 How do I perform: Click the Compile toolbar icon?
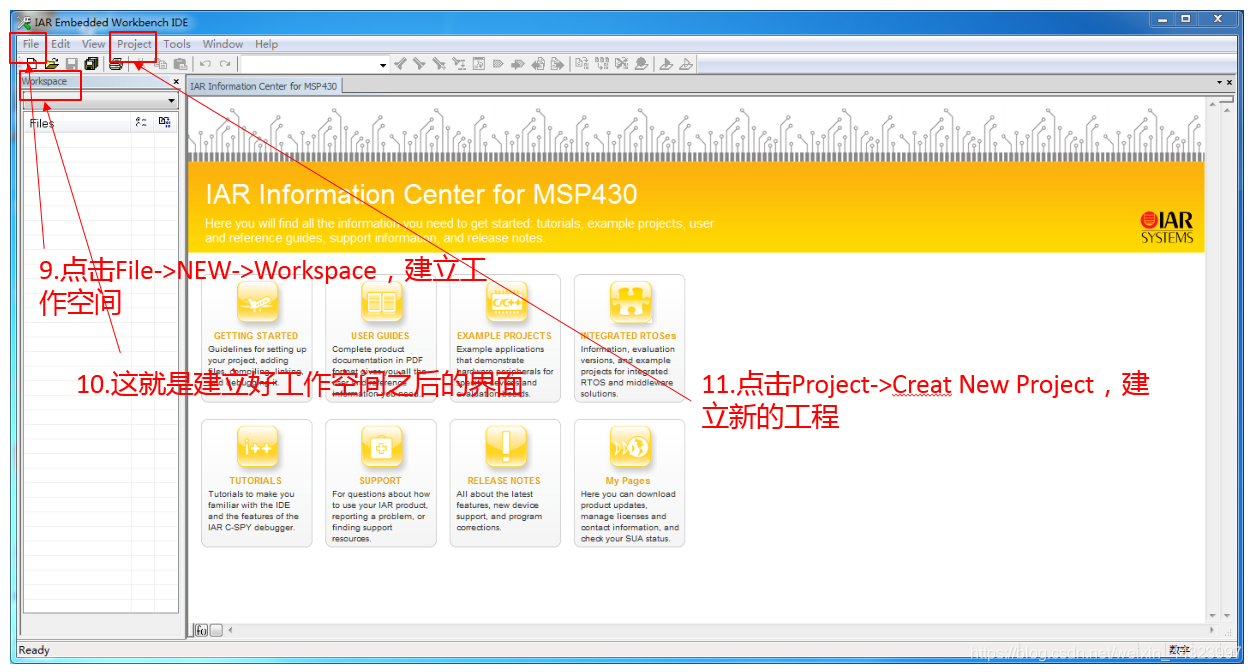tap(582, 64)
